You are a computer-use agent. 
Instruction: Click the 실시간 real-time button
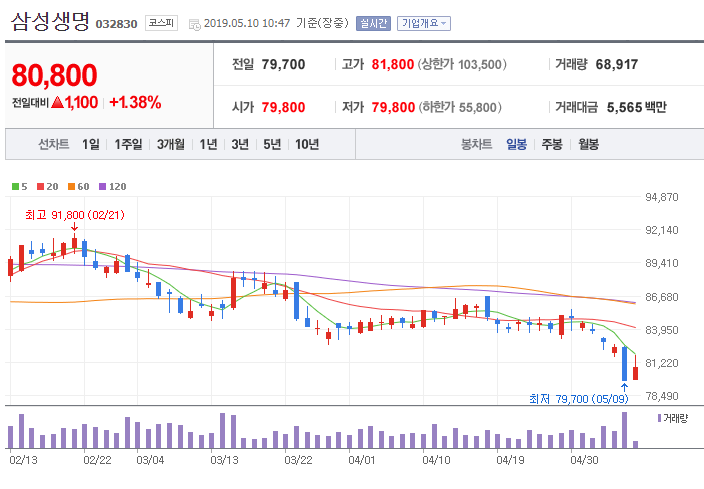pos(373,23)
